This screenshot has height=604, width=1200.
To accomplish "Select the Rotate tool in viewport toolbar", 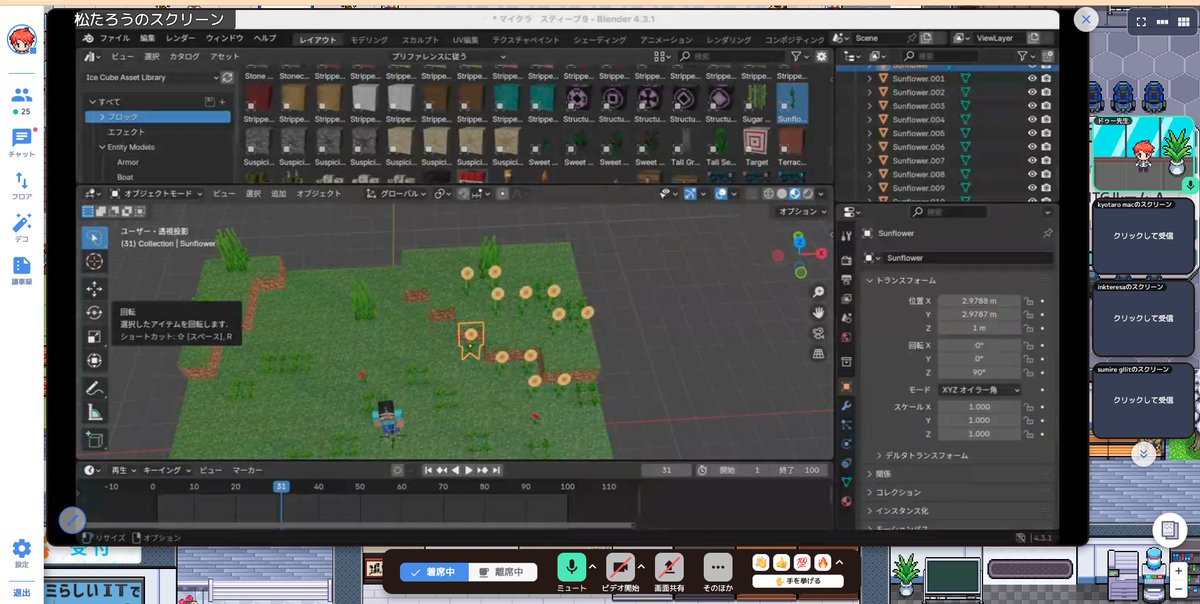I will click(95, 313).
